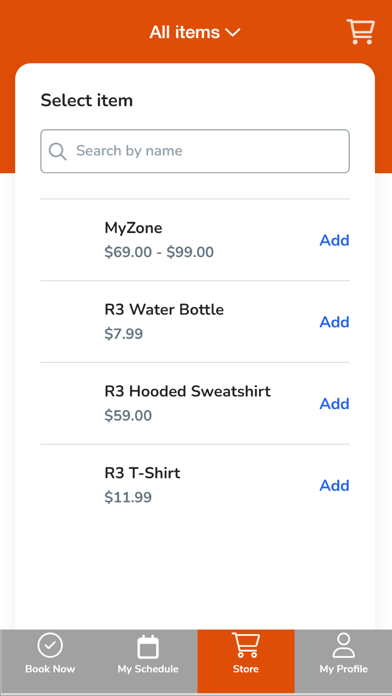Add R3 Water Bottle to cart
392x696 pixels.
click(x=334, y=322)
